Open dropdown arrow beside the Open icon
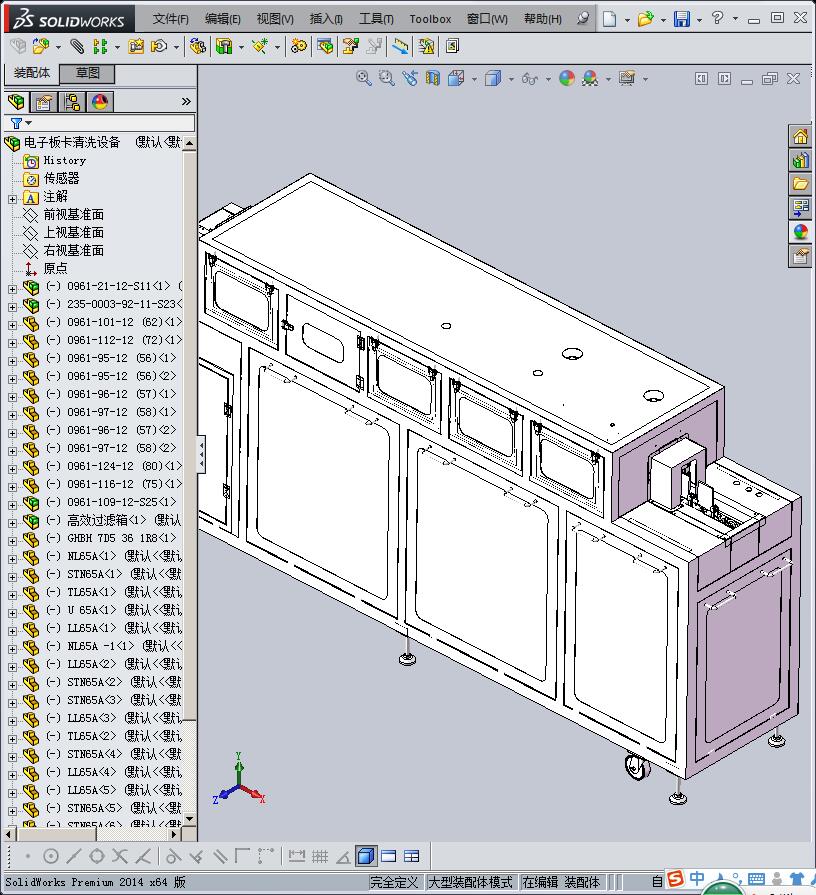816x895 pixels. click(x=663, y=20)
